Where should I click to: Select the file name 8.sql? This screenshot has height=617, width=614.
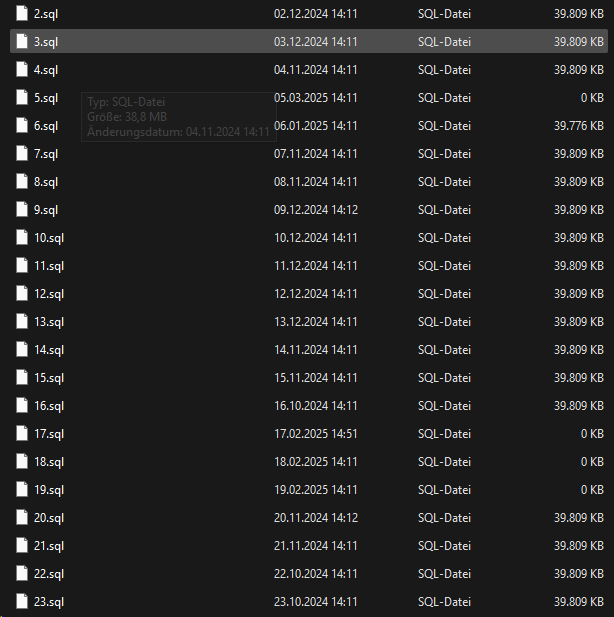click(x=46, y=182)
